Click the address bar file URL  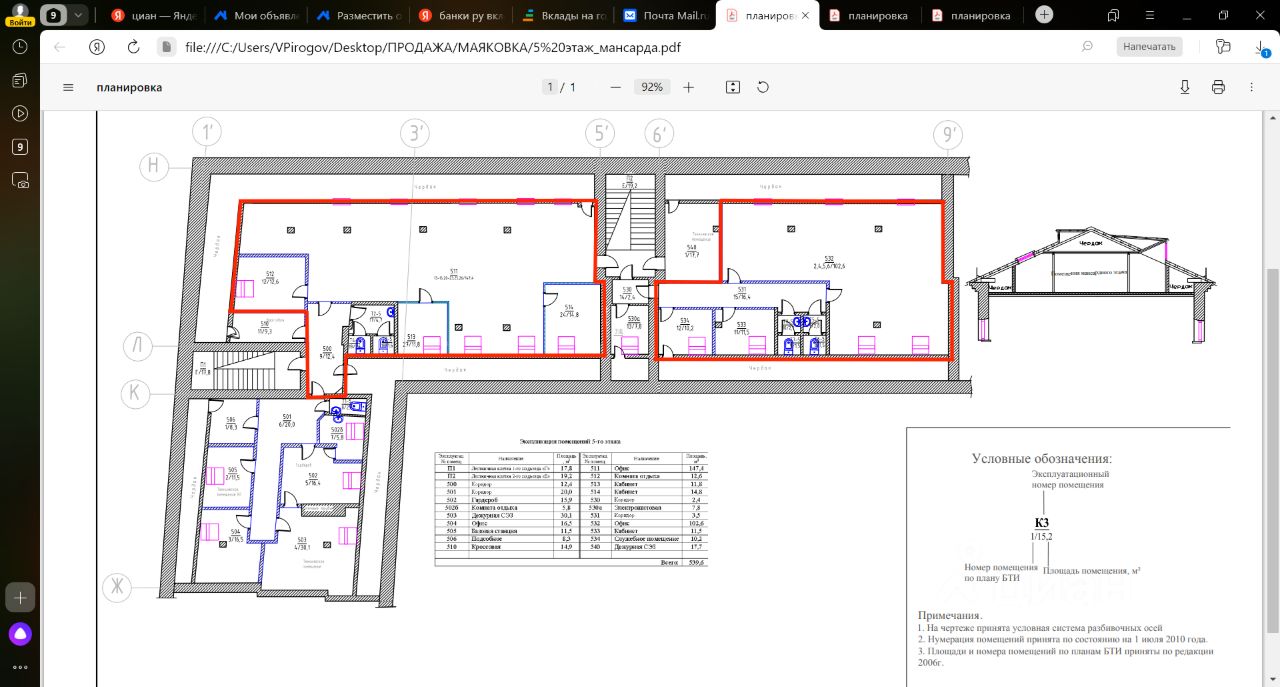(x=433, y=47)
